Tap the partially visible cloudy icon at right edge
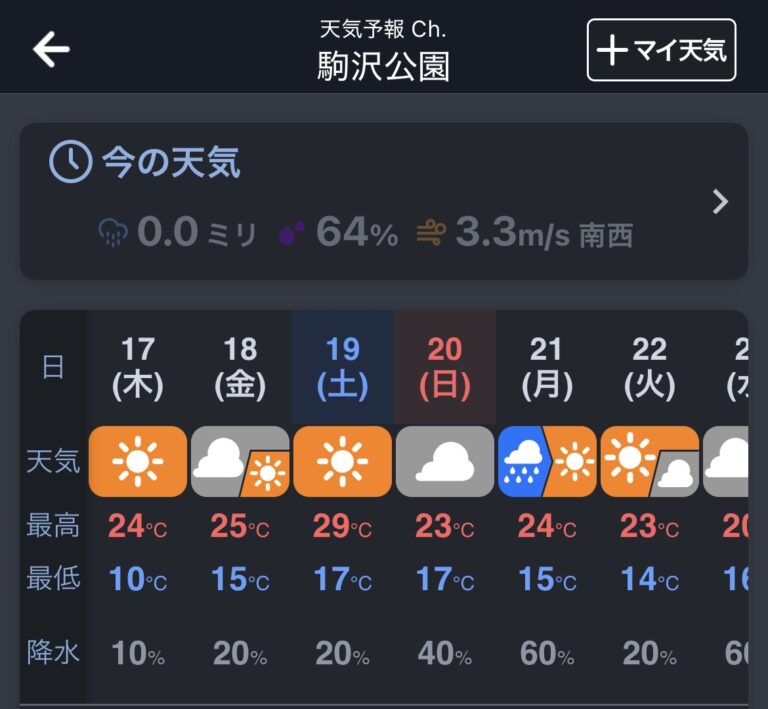Viewport: 768px width, 709px height. 725,461
